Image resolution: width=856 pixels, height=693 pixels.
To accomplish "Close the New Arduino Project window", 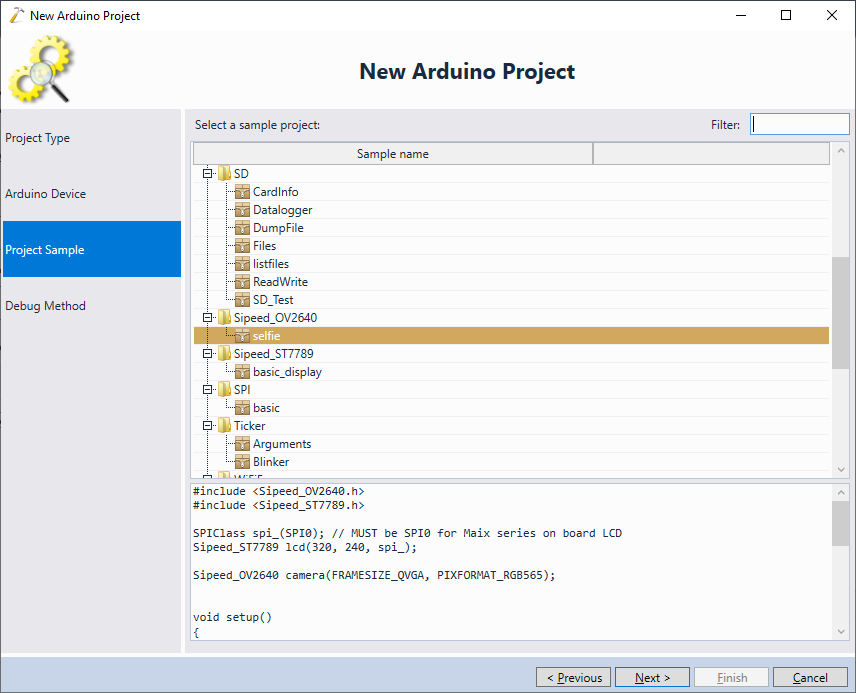I will click(x=831, y=15).
